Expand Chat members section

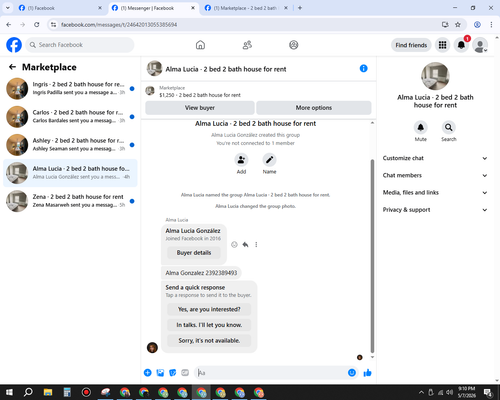click(435, 175)
